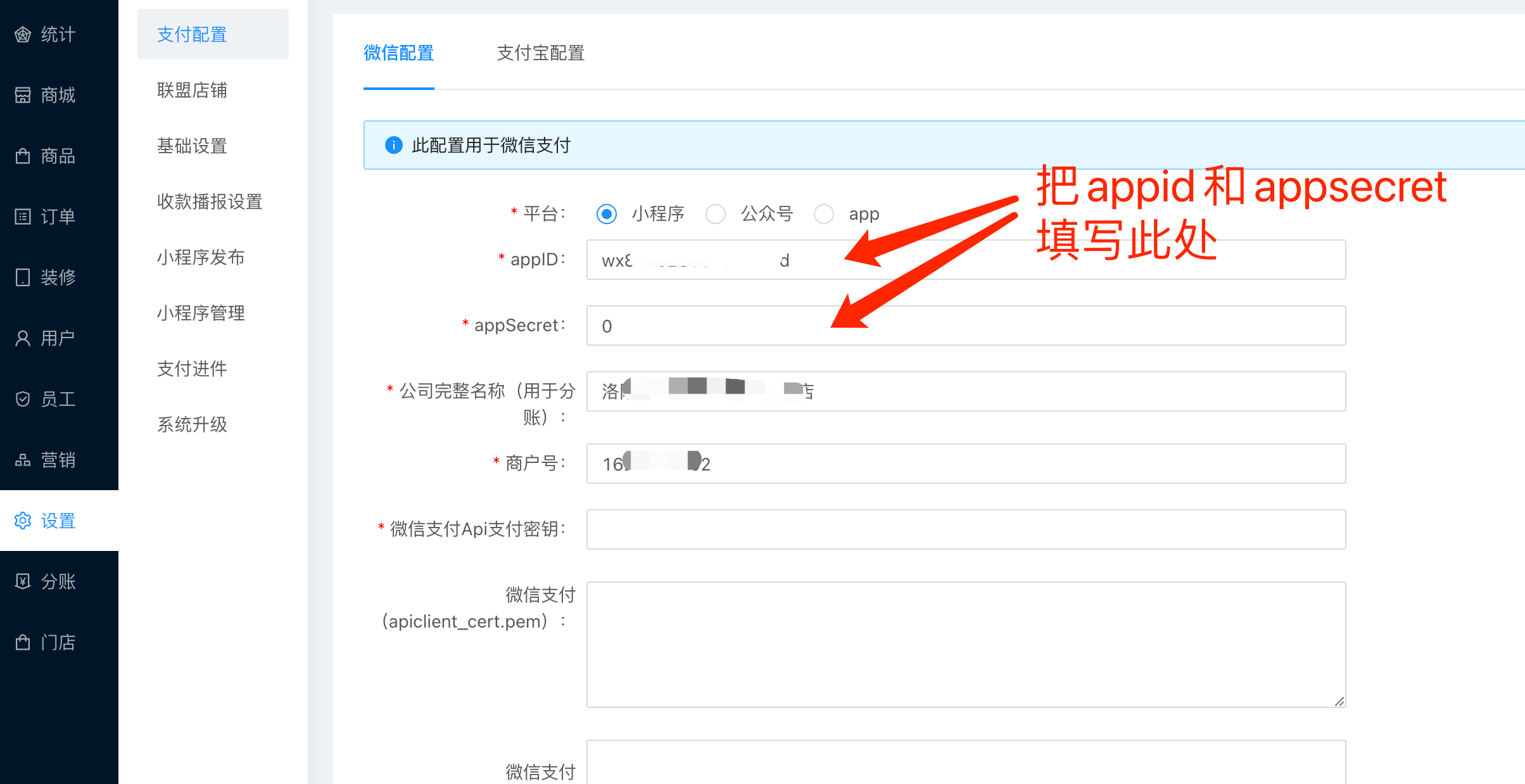This screenshot has width=1525, height=784.
Task: Click the 统计 label in main sidebar
Action: point(58,34)
